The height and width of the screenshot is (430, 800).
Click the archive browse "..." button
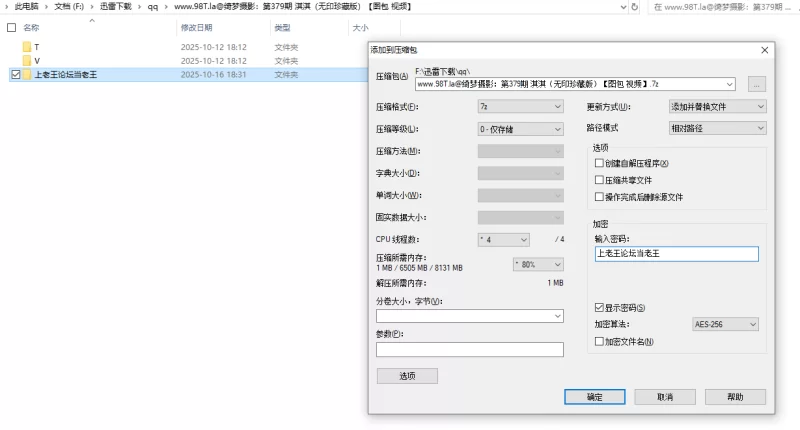click(x=756, y=84)
